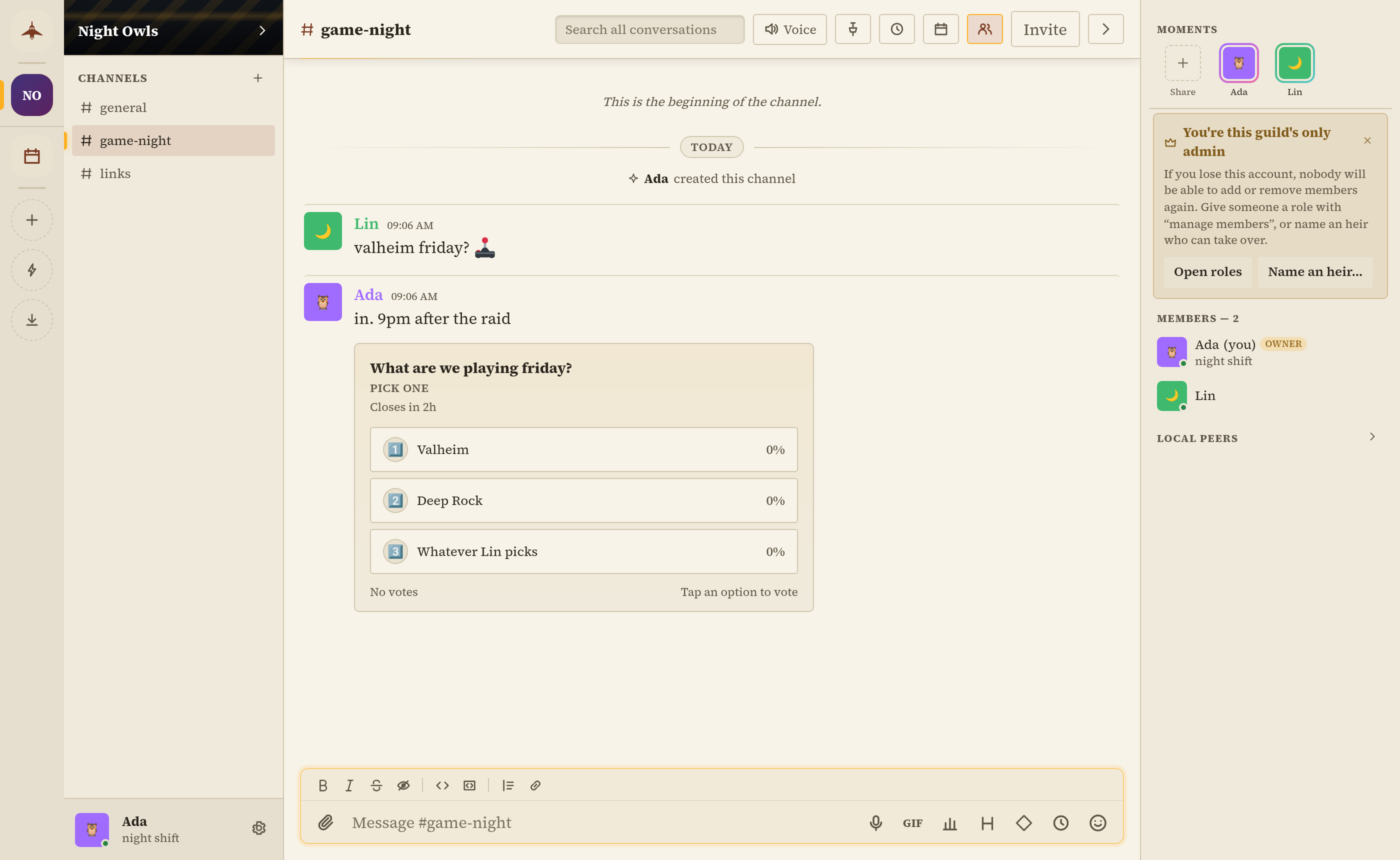
Task: Expand the Local Peers section
Action: point(1371,436)
